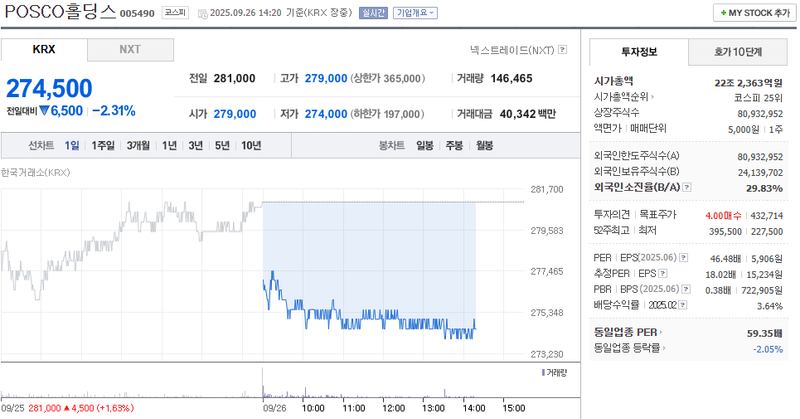This screenshot has width=800, height=419.
Task: Click the 14:00 time axis label
Action: click(473, 408)
